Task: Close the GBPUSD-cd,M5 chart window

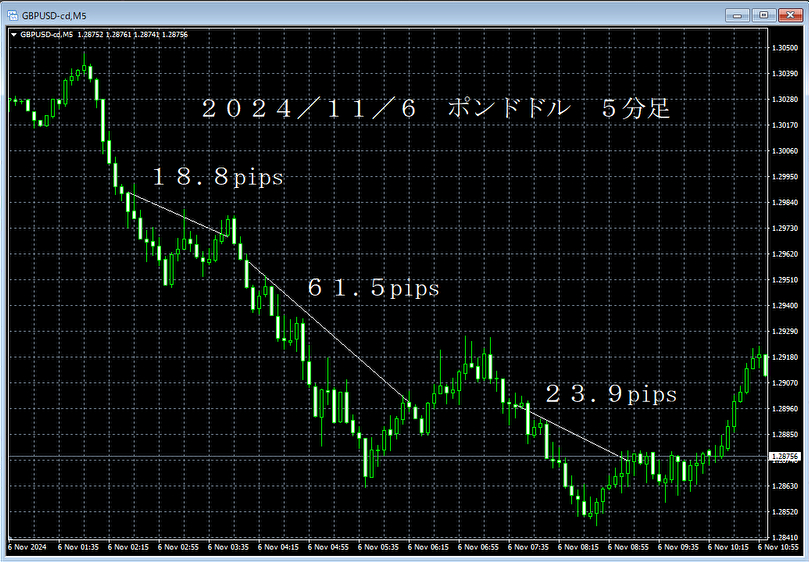Action: click(x=790, y=15)
